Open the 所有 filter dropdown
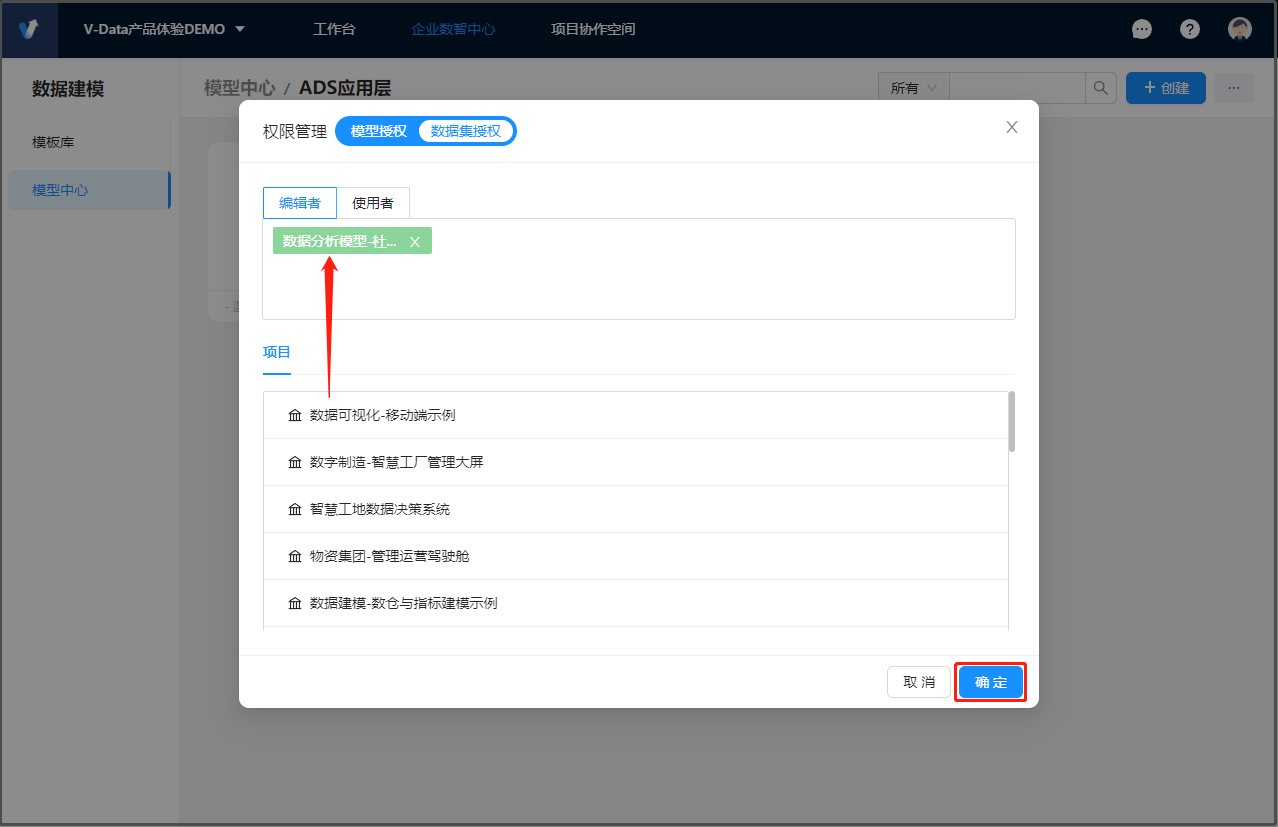This screenshot has width=1278, height=827. pyautogui.click(x=913, y=88)
